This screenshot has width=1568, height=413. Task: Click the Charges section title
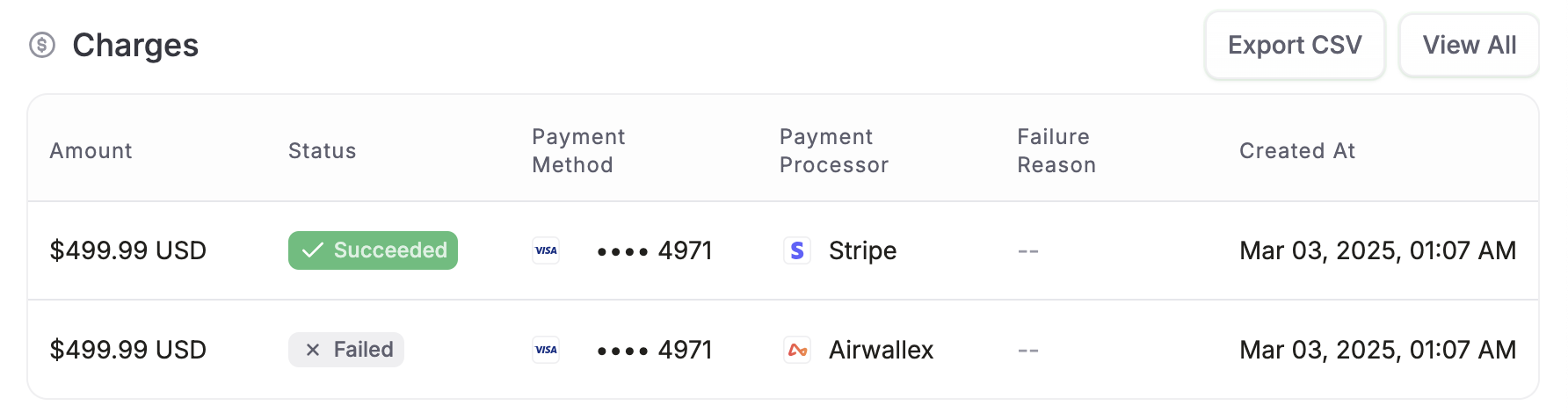pyautogui.click(x=135, y=45)
